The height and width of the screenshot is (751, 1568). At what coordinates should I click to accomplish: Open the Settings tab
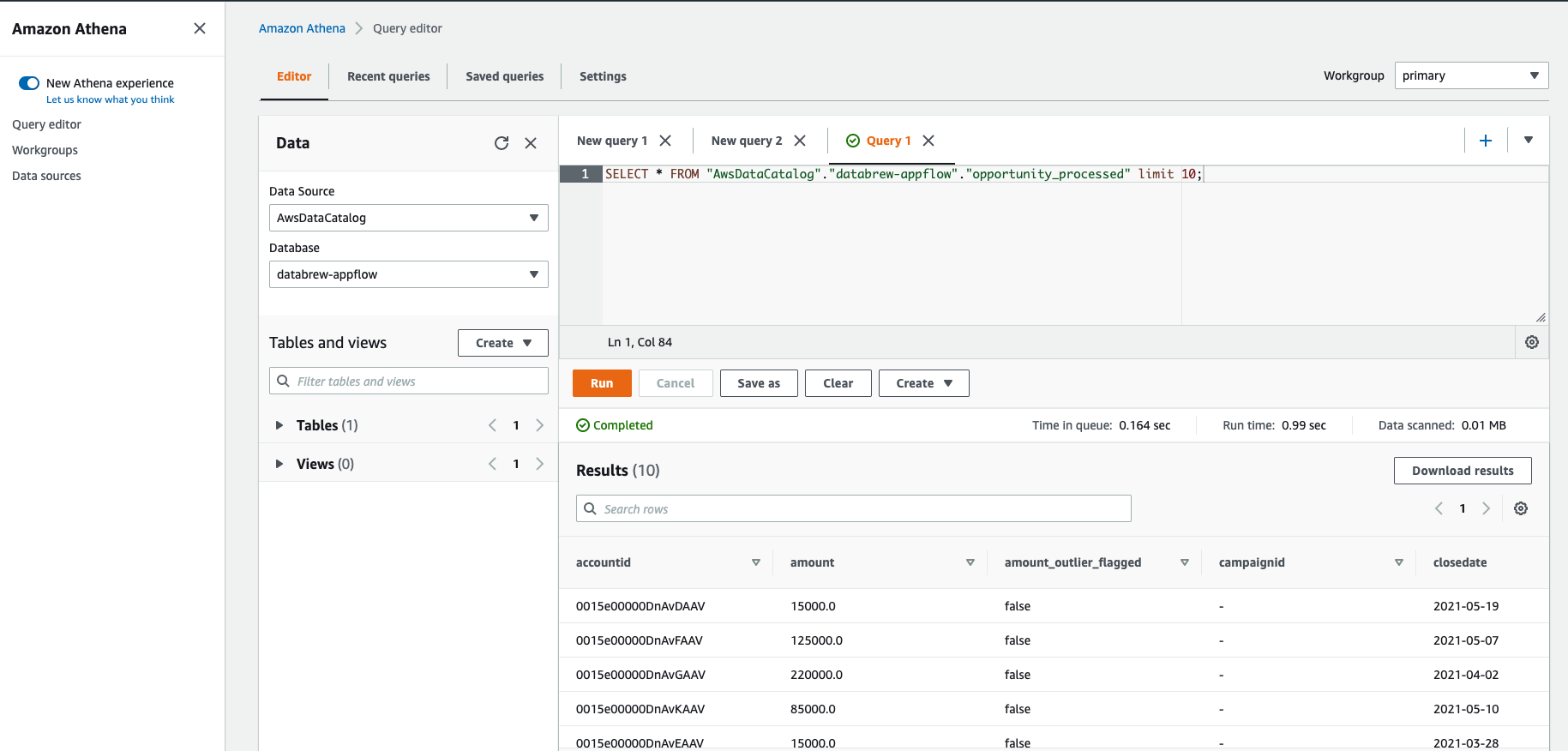(x=603, y=76)
